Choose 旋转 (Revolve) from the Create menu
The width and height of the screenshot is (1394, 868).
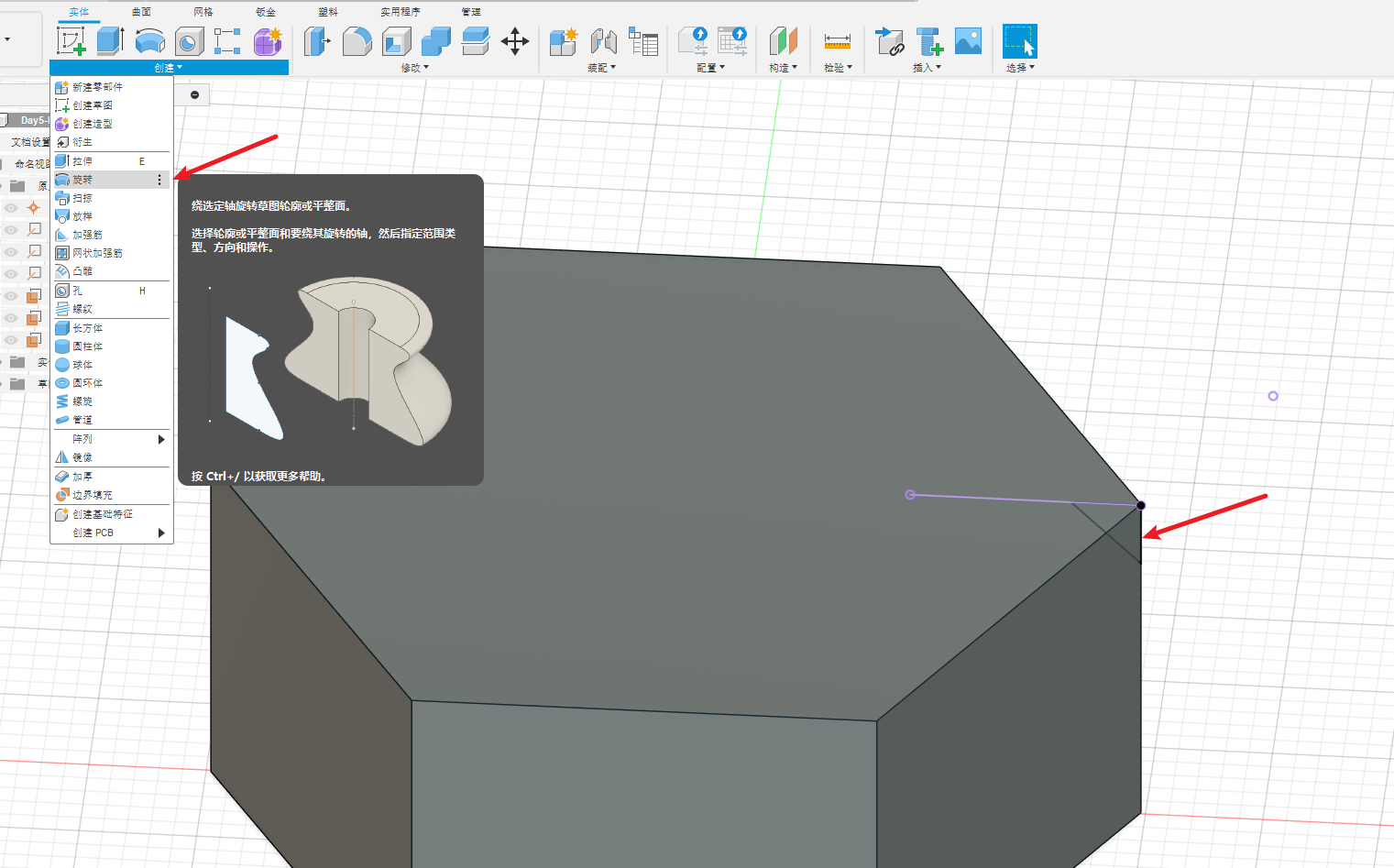pyautogui.click(x=82, y=180)
